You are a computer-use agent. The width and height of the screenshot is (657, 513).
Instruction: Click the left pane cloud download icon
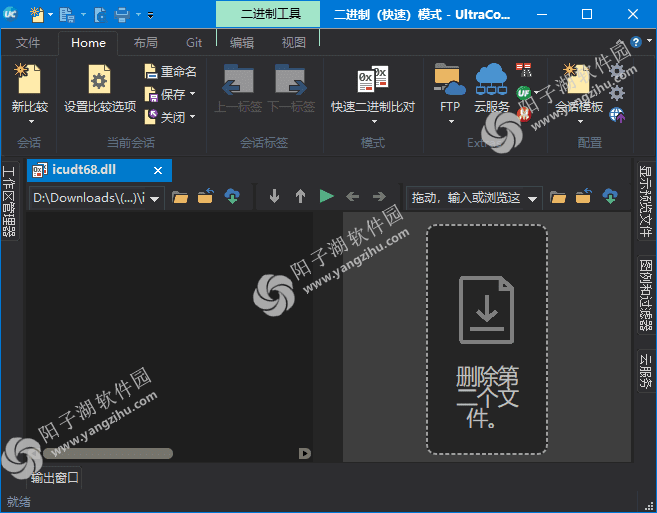tap(232, 196)
